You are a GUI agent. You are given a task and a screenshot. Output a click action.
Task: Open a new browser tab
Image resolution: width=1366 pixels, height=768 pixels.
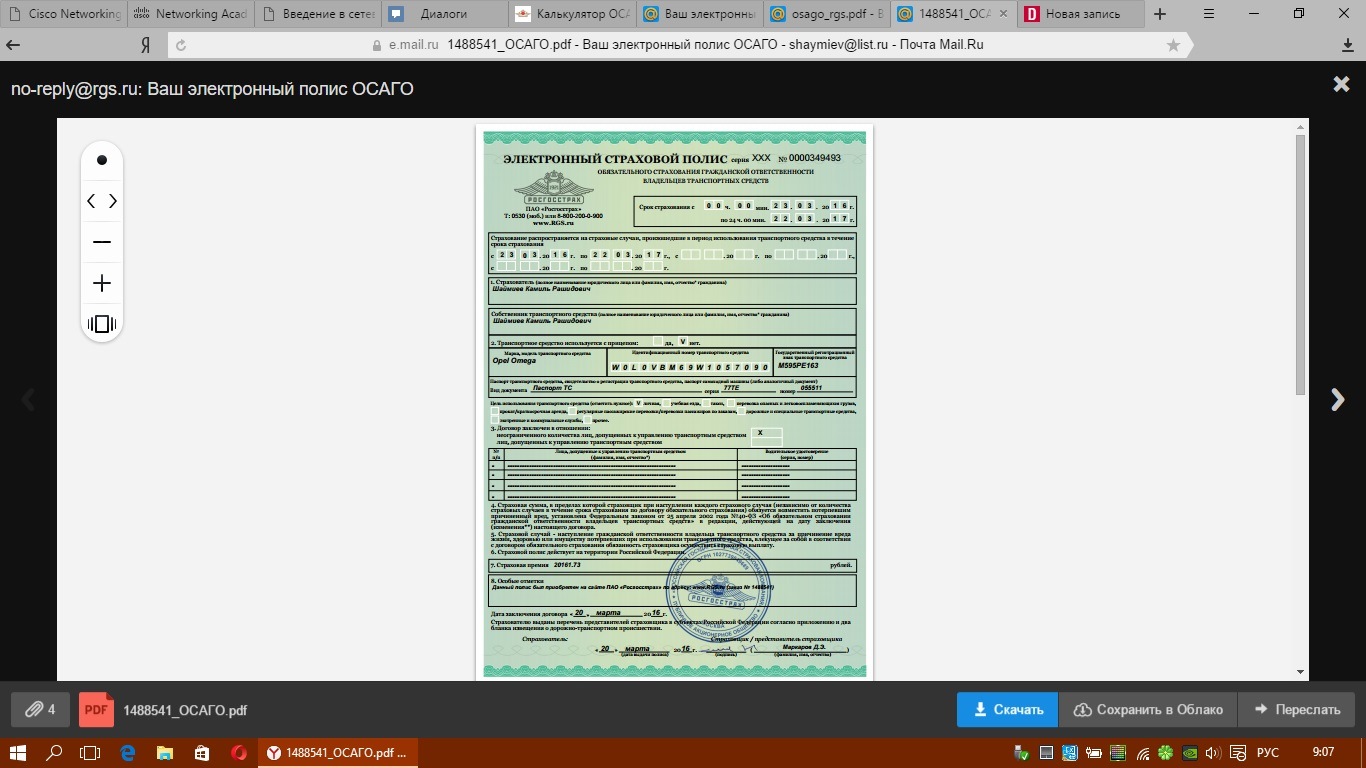(x=1160, y=14)
